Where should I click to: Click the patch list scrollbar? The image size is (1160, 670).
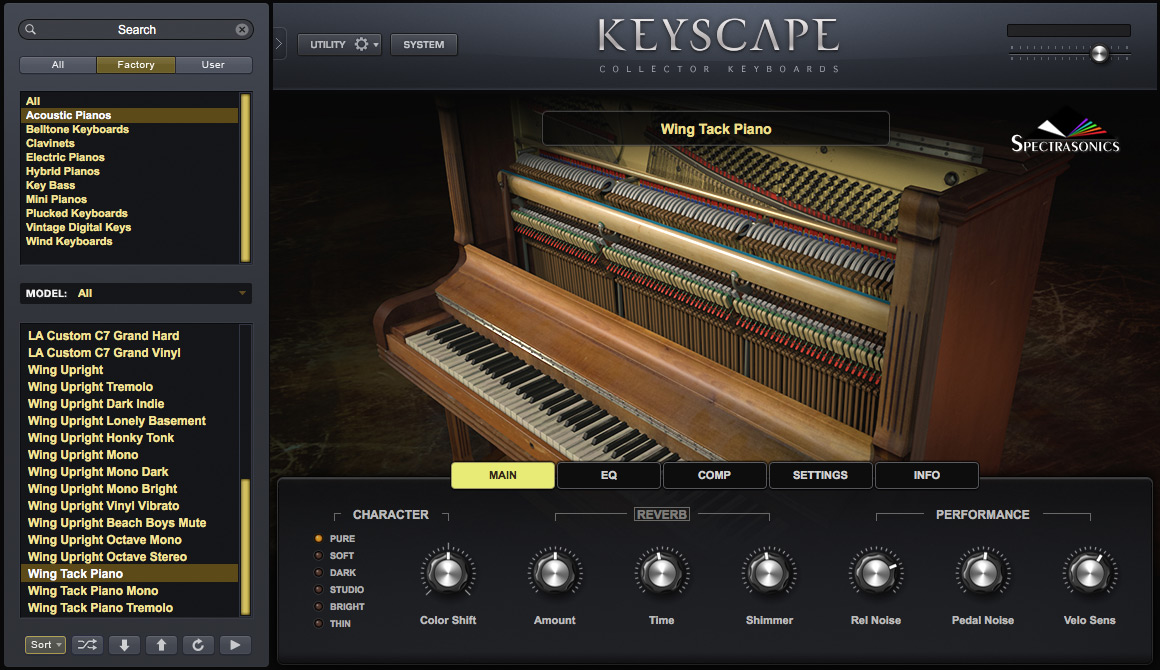(x=245, y=547)
